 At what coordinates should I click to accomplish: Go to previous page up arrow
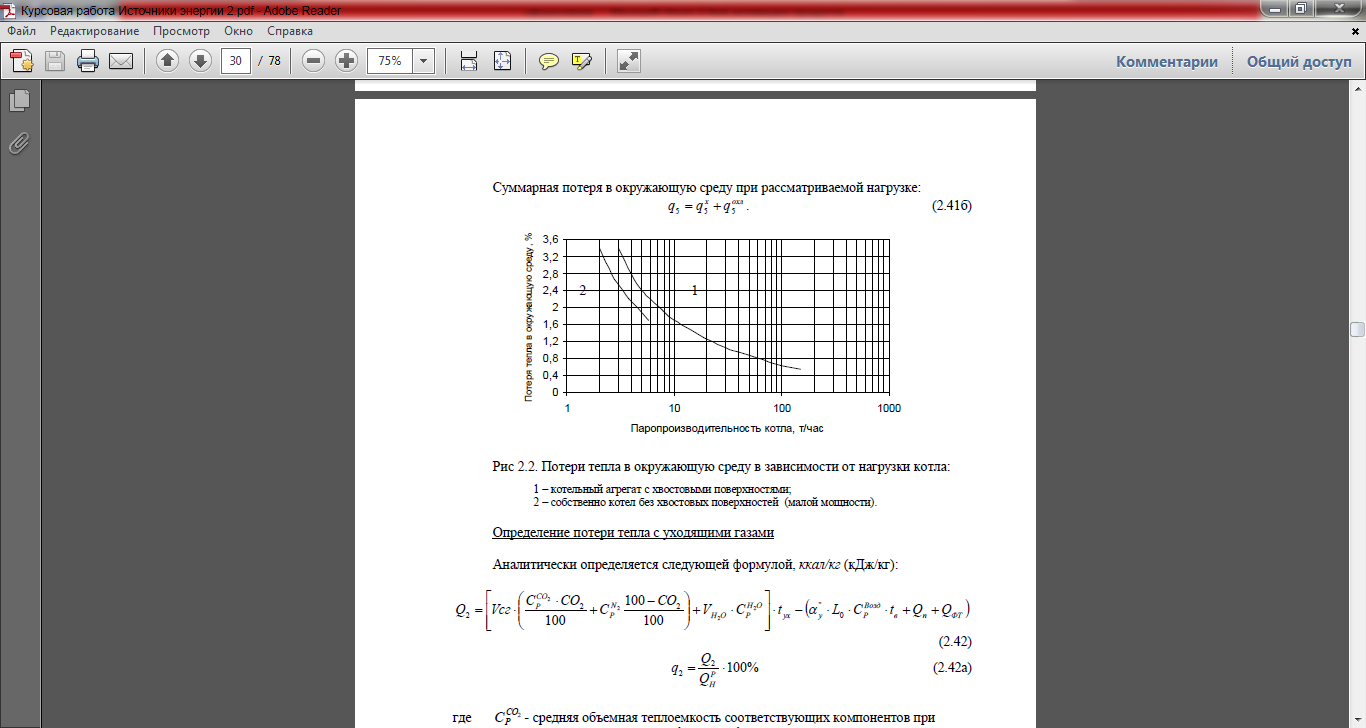pyautogui.click(x=167, y=61)
